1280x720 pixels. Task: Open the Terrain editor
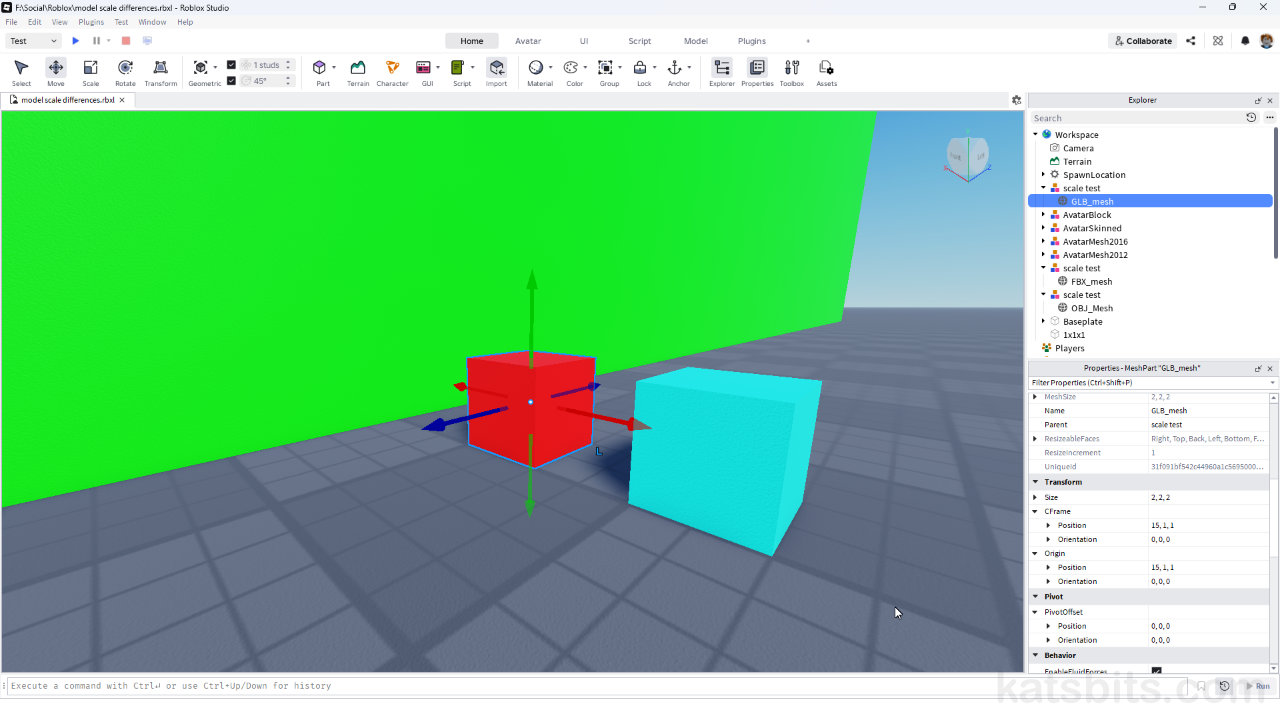pyautogui.click(x=358, y=72)
